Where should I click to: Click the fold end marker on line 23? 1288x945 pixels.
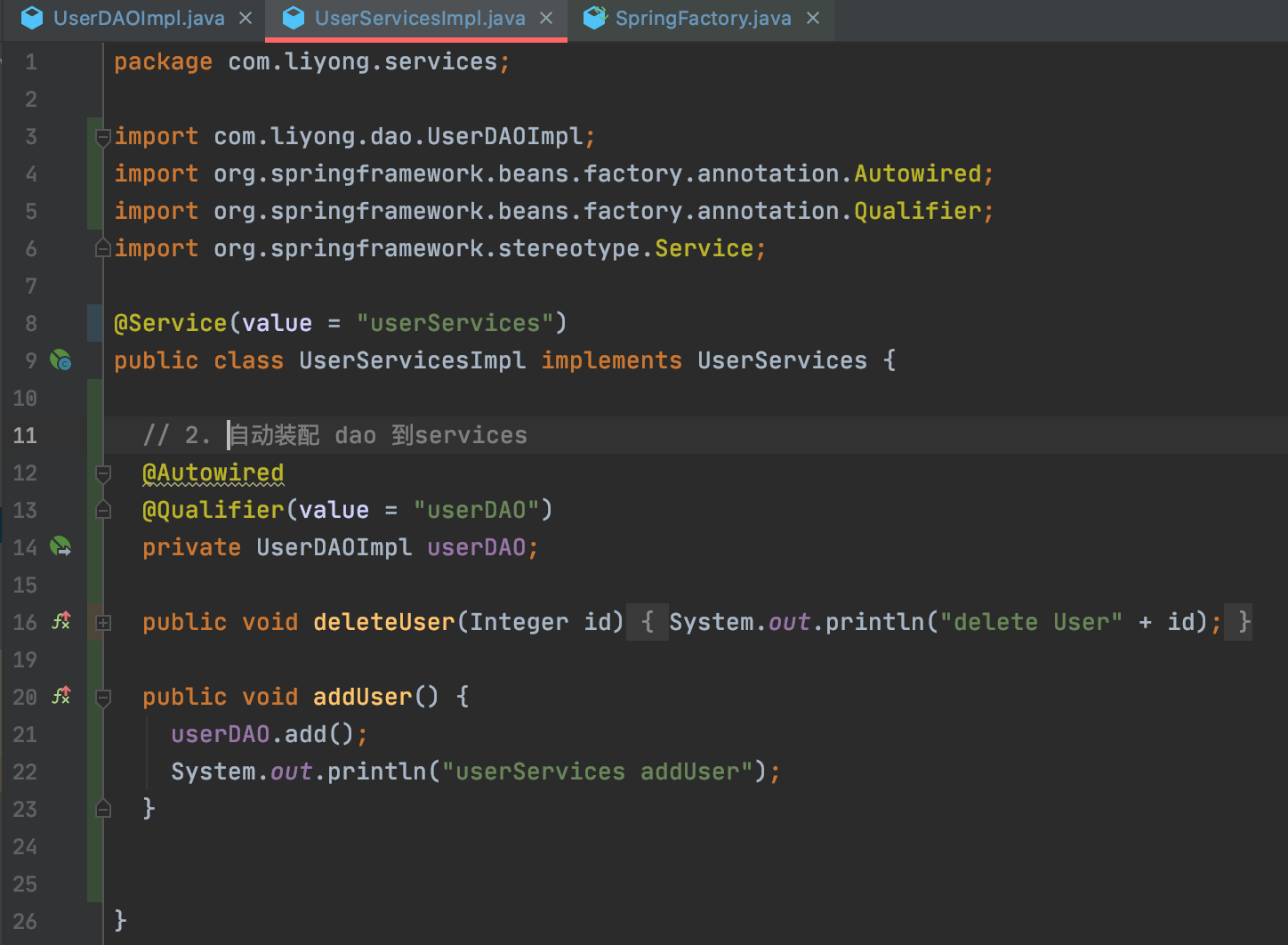pos(103,809)
